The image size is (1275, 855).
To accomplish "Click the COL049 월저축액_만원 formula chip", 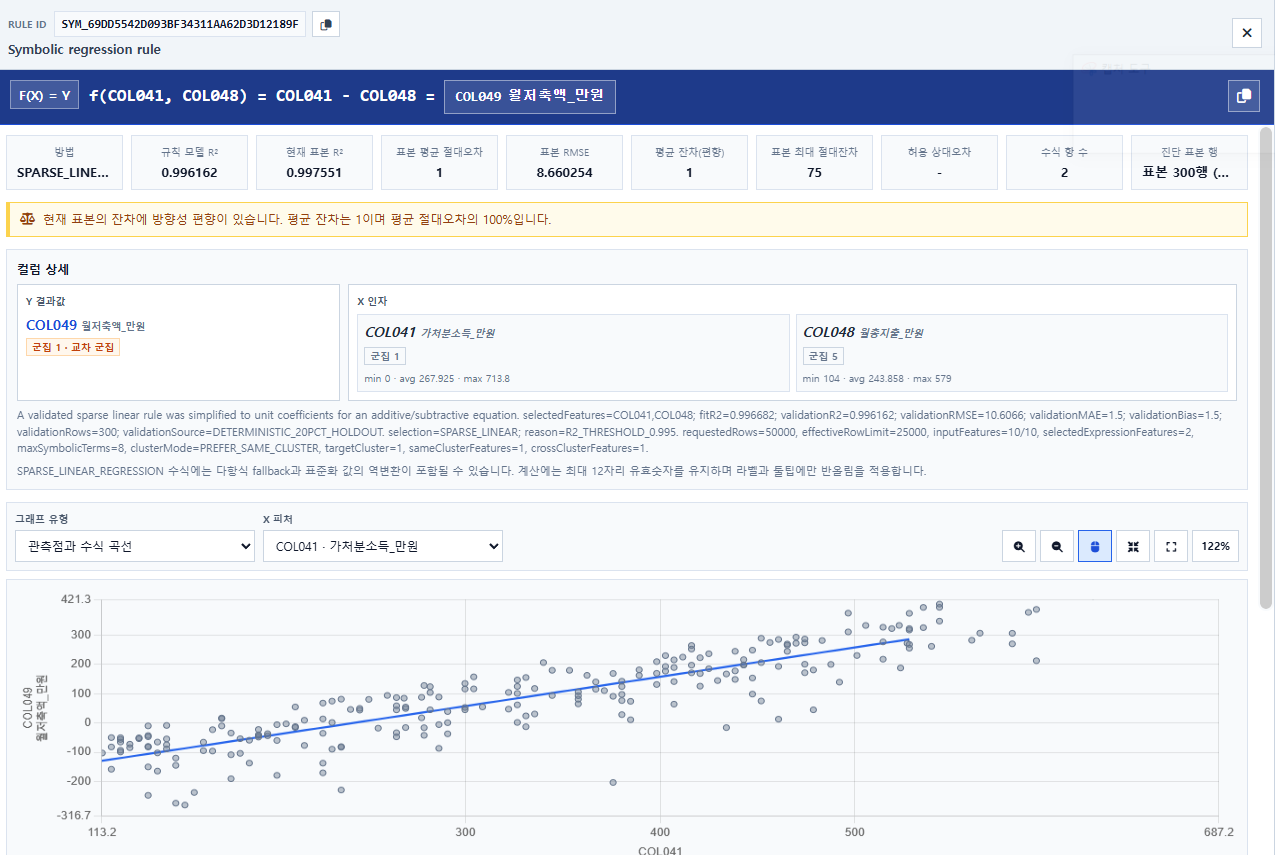I will point(530,96).
